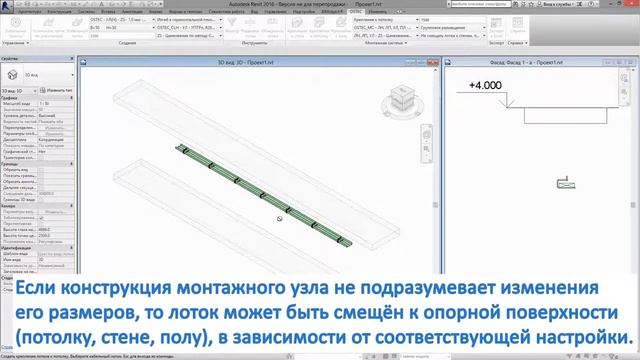Click the steering wheel icon in 3D view navigation bar
Viewport: 640px width, 360px height.
coord(427,134)
